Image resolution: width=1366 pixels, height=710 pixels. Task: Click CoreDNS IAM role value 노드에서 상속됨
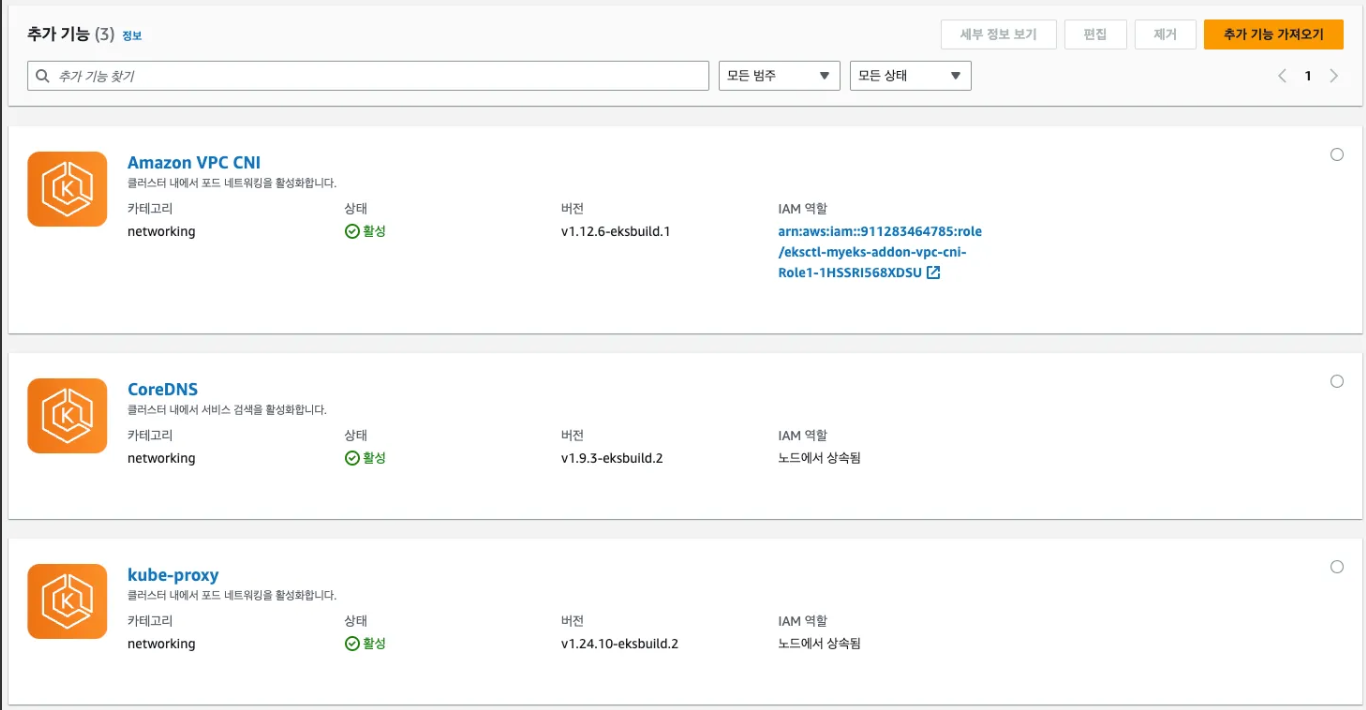coord(819,458)
